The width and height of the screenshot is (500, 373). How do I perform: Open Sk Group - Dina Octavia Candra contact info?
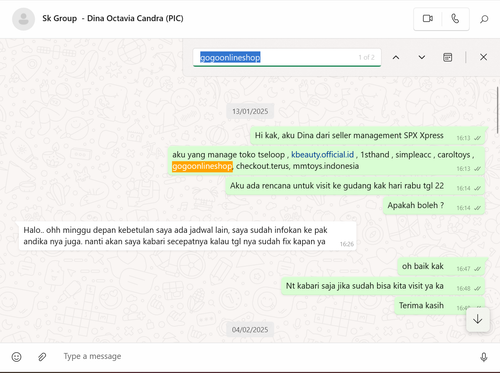click(x=113, y=18)
